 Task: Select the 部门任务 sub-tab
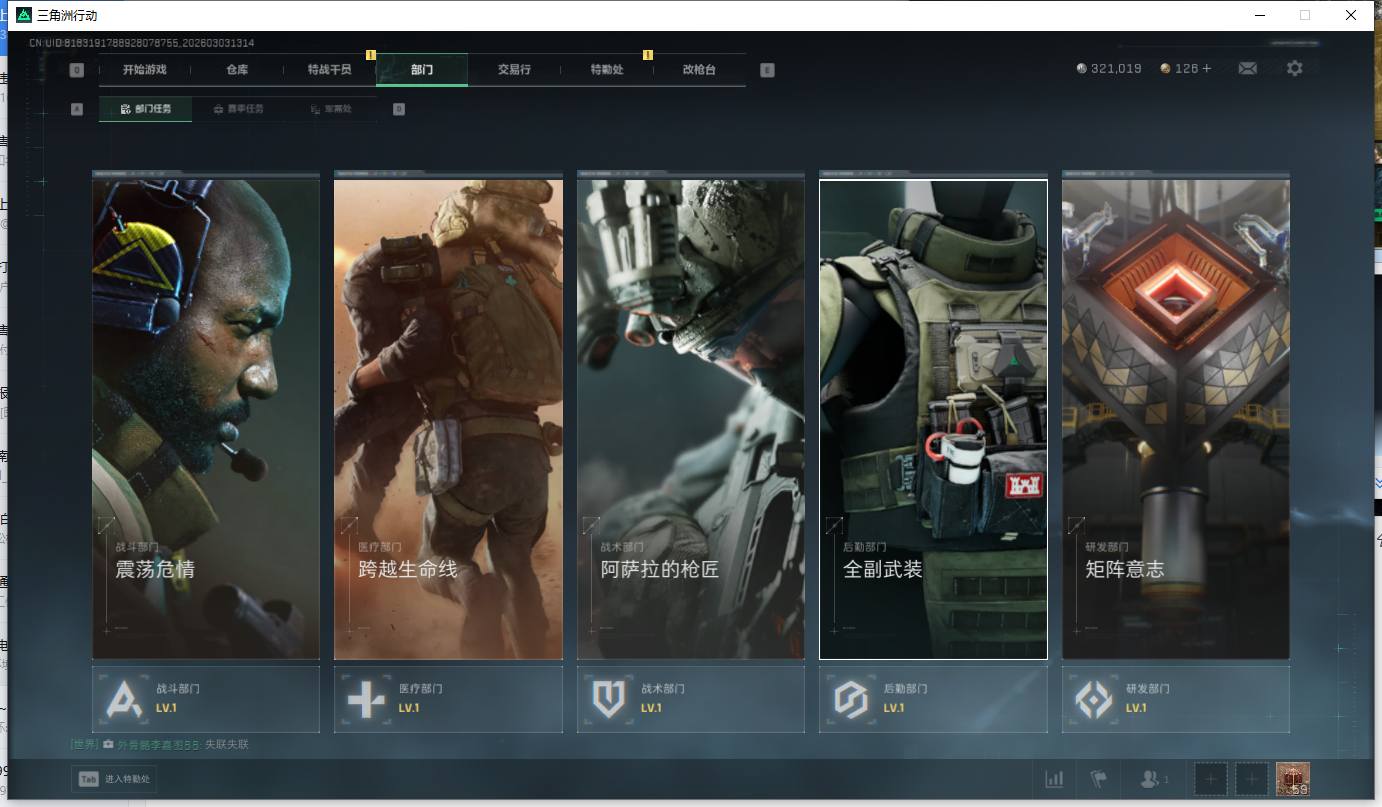point(146,109)
